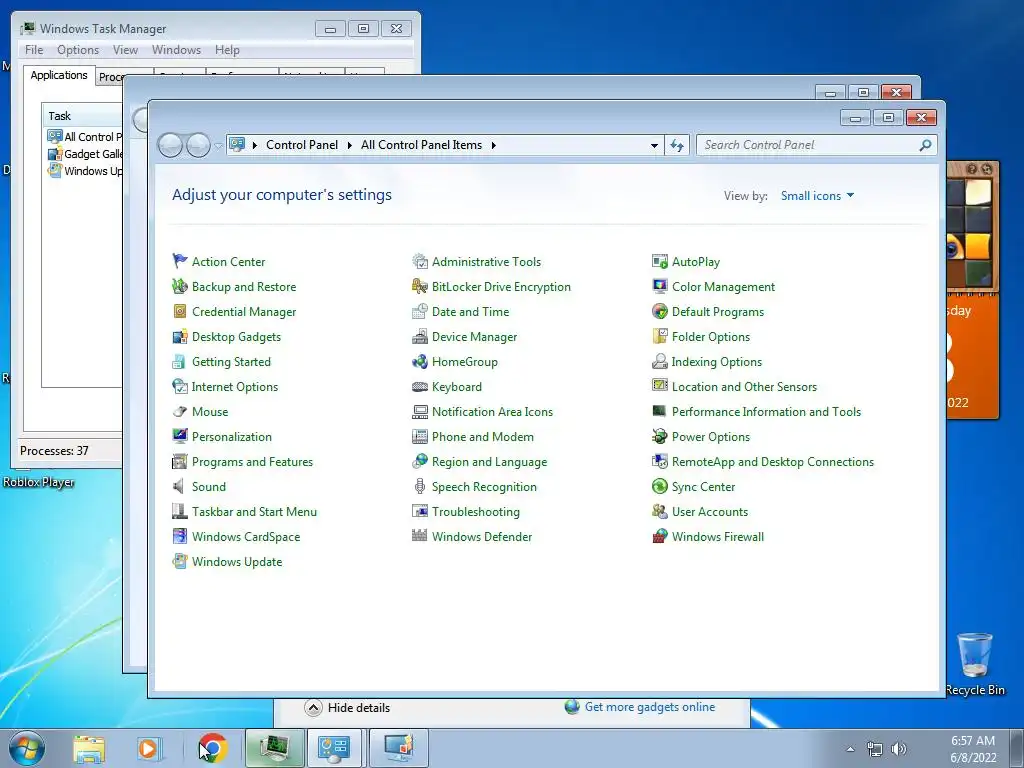Expand the arrow after Control Panel breadcrumb
Screen dimensions: 1024x768
pos(348,145)
